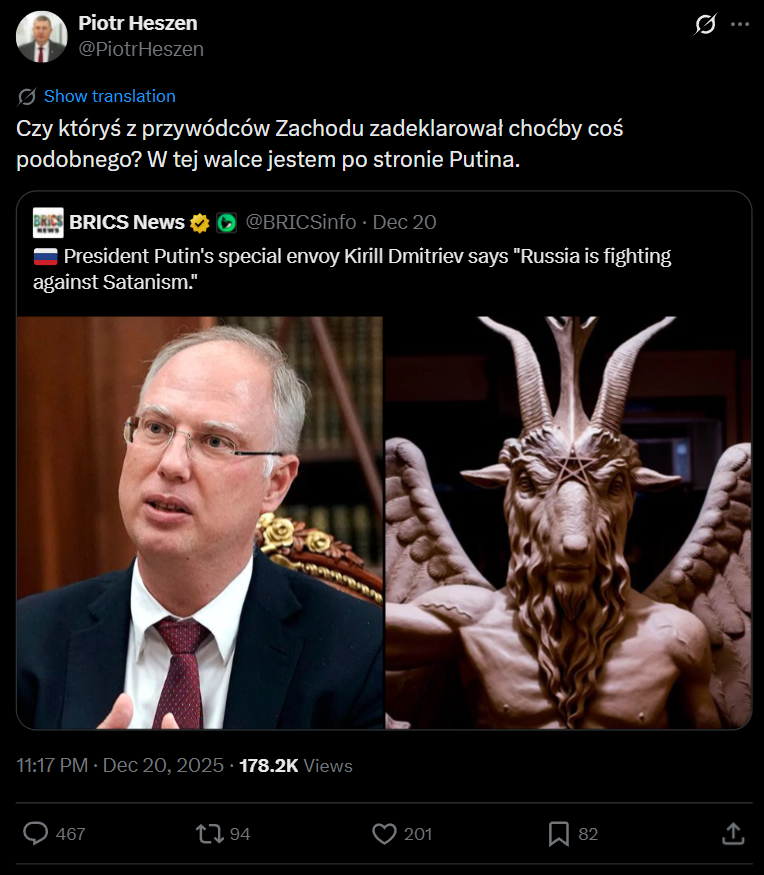The width and height of the screenshot is (764, 875).
Task: Open the reply comment icon
Action: (35, 834)
